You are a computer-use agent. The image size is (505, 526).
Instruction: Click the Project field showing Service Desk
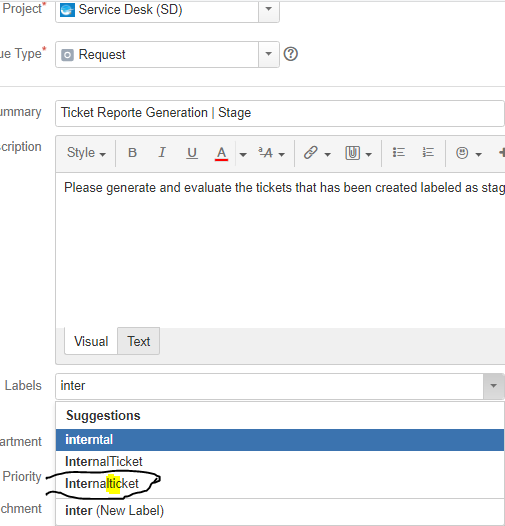[x=157, y=10]
